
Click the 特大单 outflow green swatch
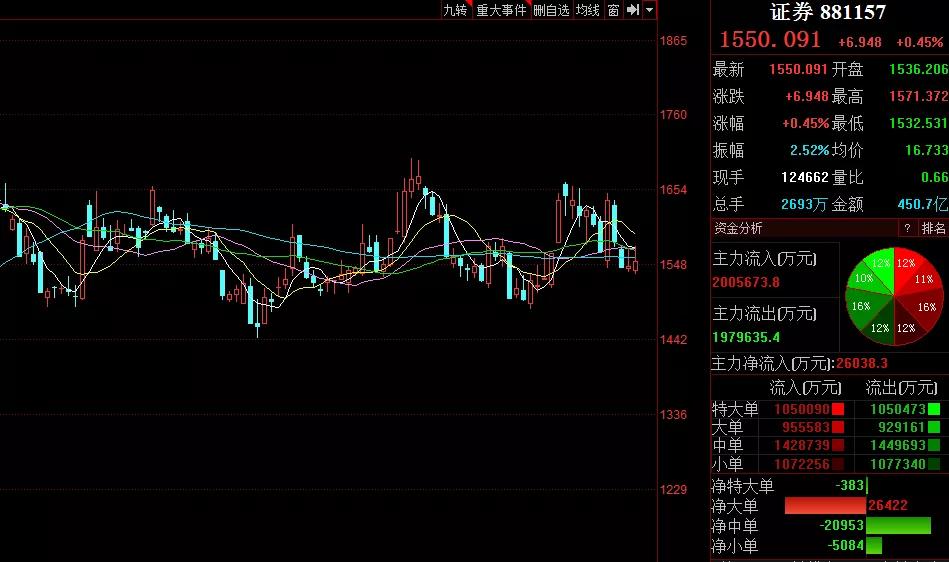[934, 409]
